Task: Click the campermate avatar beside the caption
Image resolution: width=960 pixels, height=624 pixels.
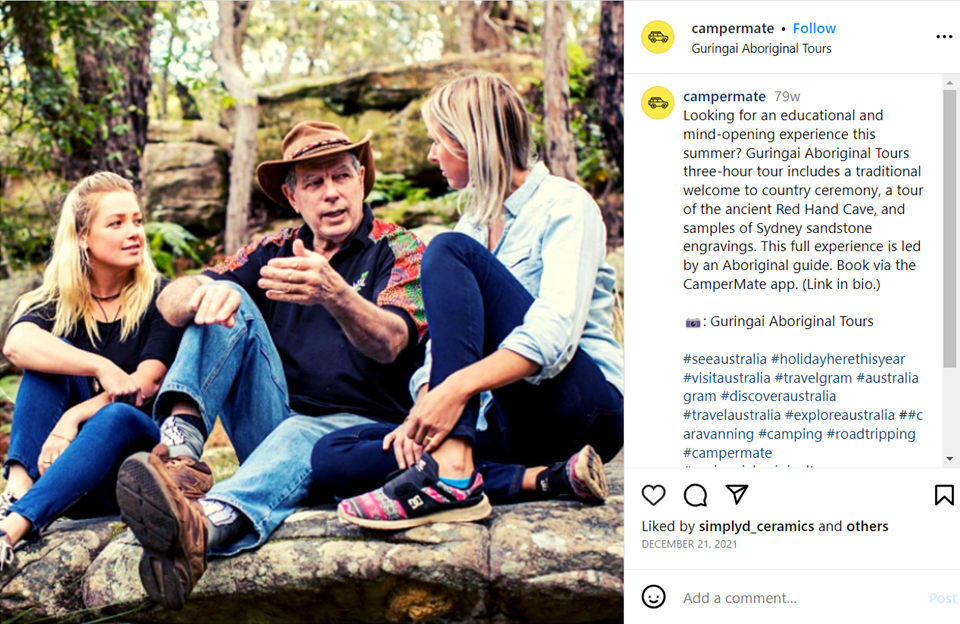Action: point(657,103)
